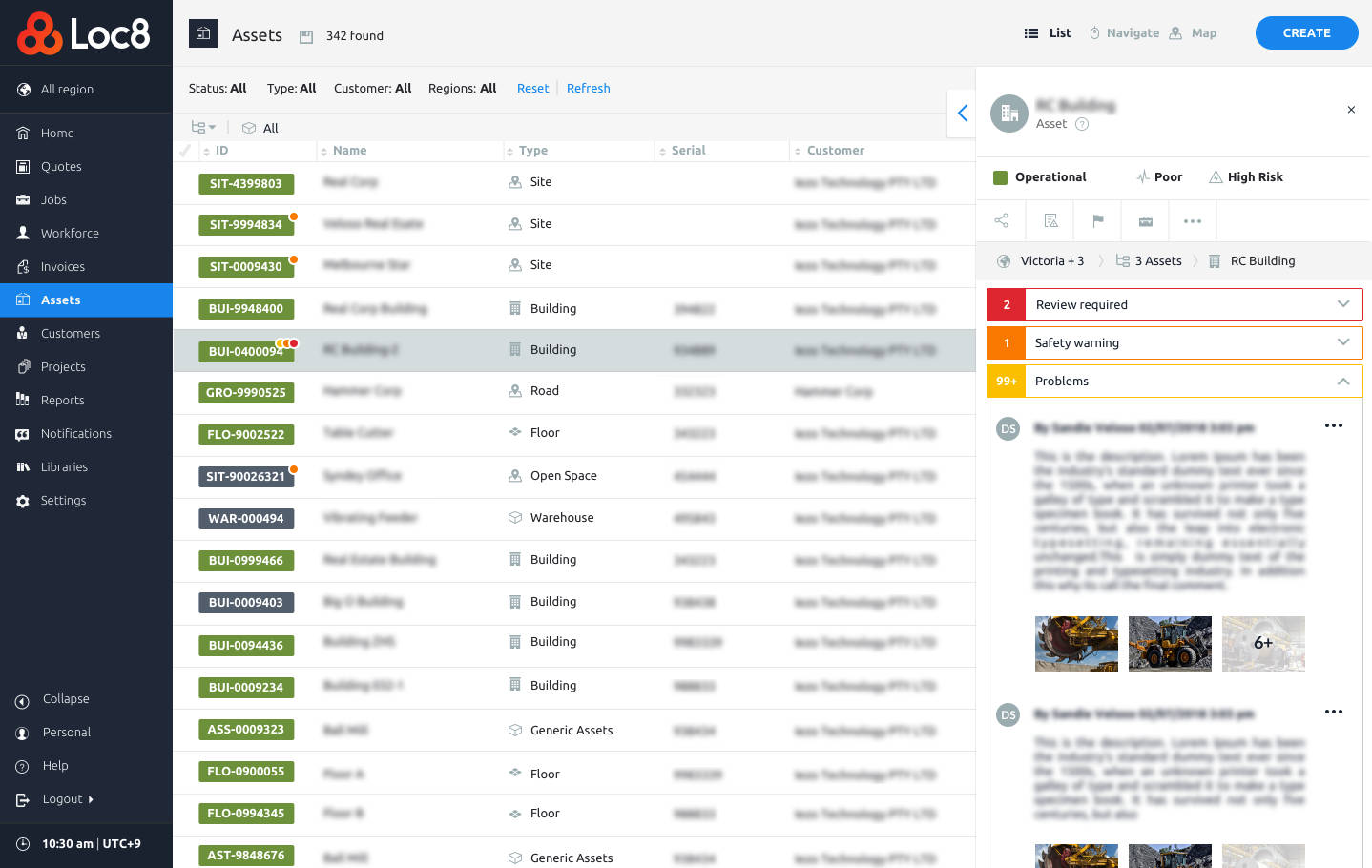Screen dimensions: 1372x868
Task: Go to Reports in the sidebar
Action: tap(63, 401)
